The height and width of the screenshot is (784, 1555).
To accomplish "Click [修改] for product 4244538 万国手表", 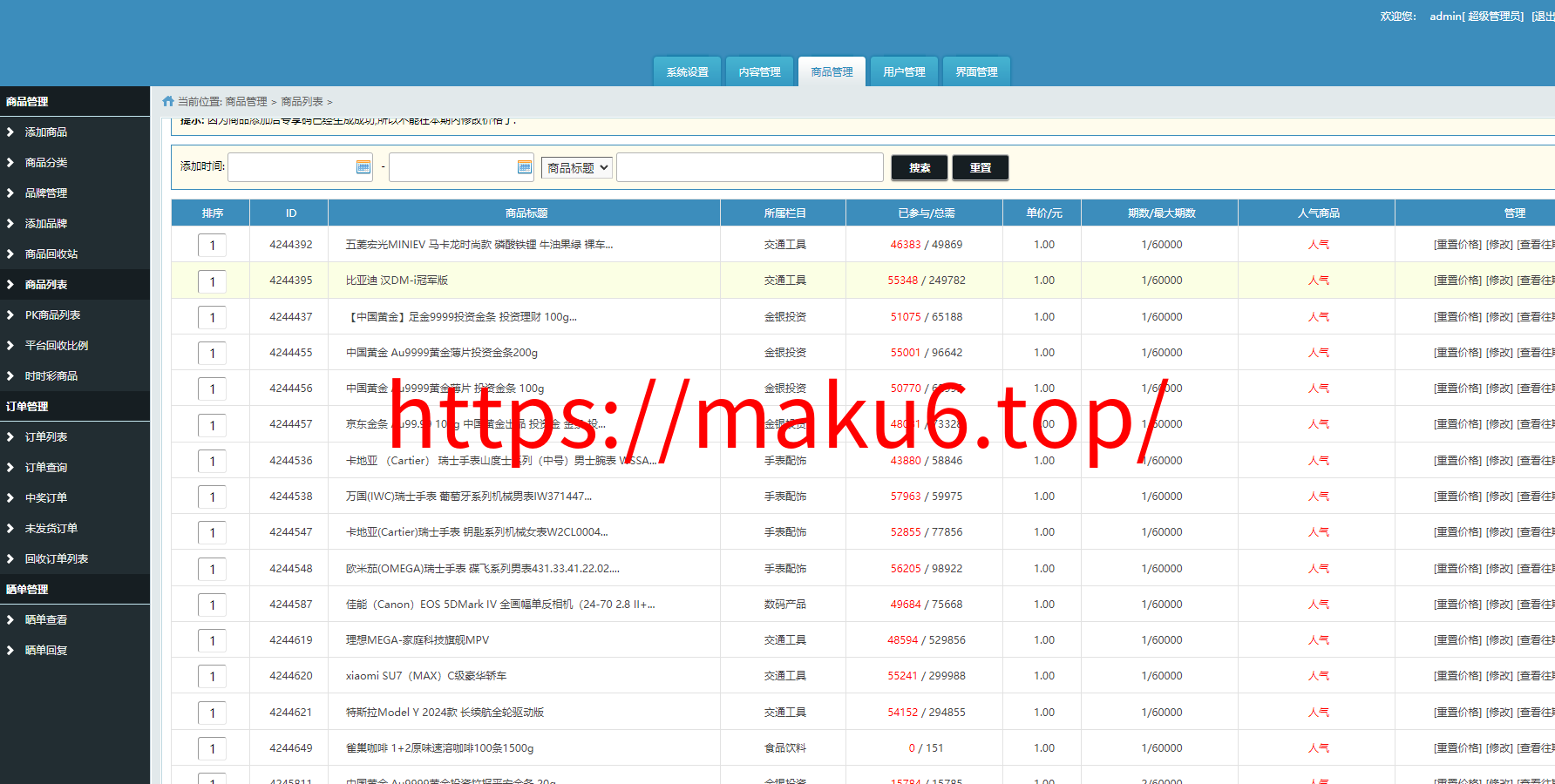I will (1499, 497).
